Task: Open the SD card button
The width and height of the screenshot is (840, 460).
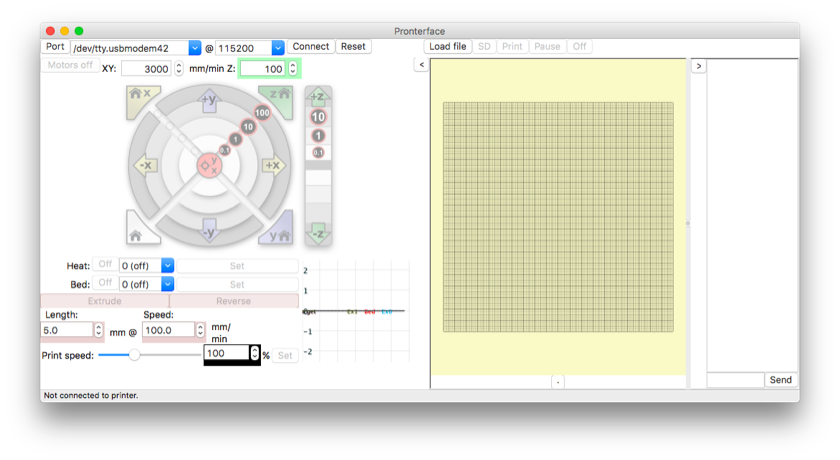Action: coord(484,47)
